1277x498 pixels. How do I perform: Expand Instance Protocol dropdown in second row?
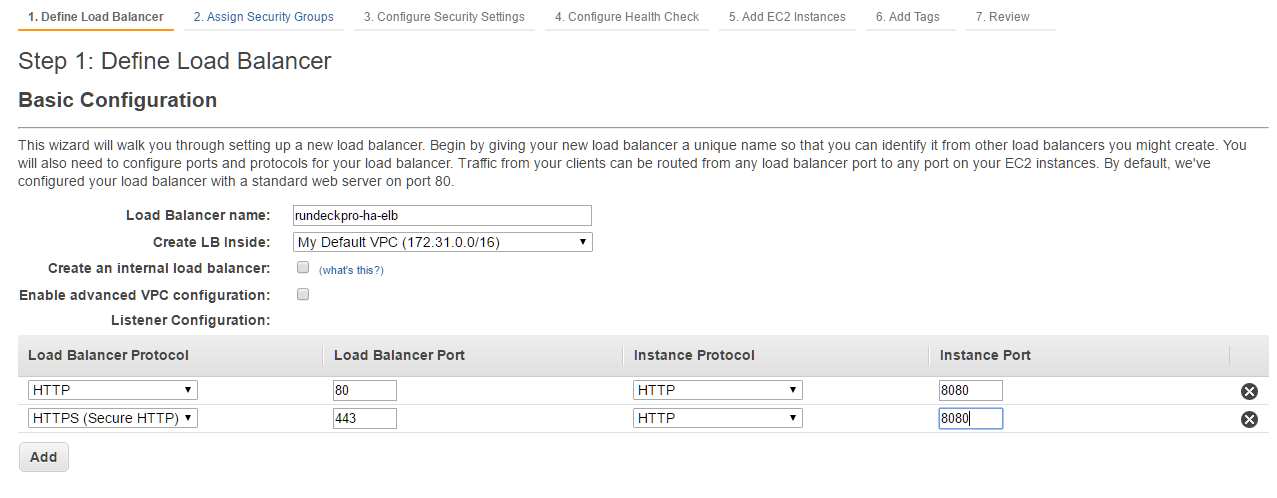[x=718, y=418]
